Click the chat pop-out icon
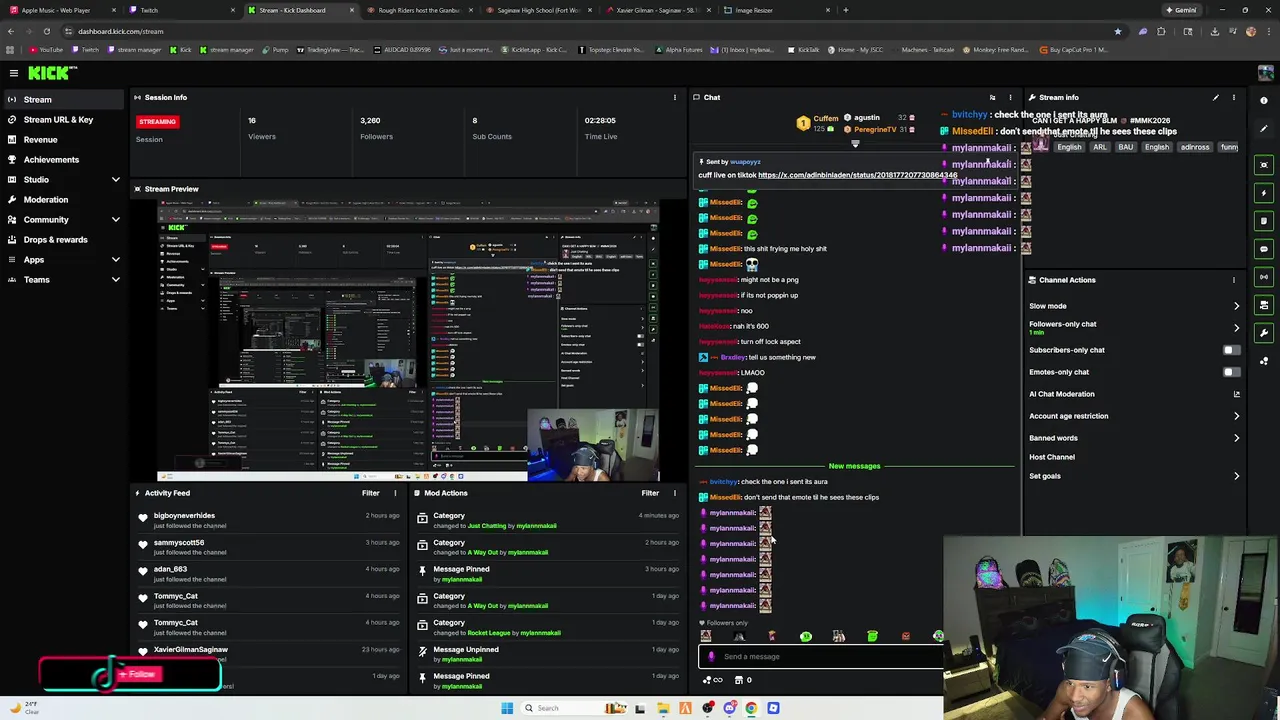 click(992, 97)
